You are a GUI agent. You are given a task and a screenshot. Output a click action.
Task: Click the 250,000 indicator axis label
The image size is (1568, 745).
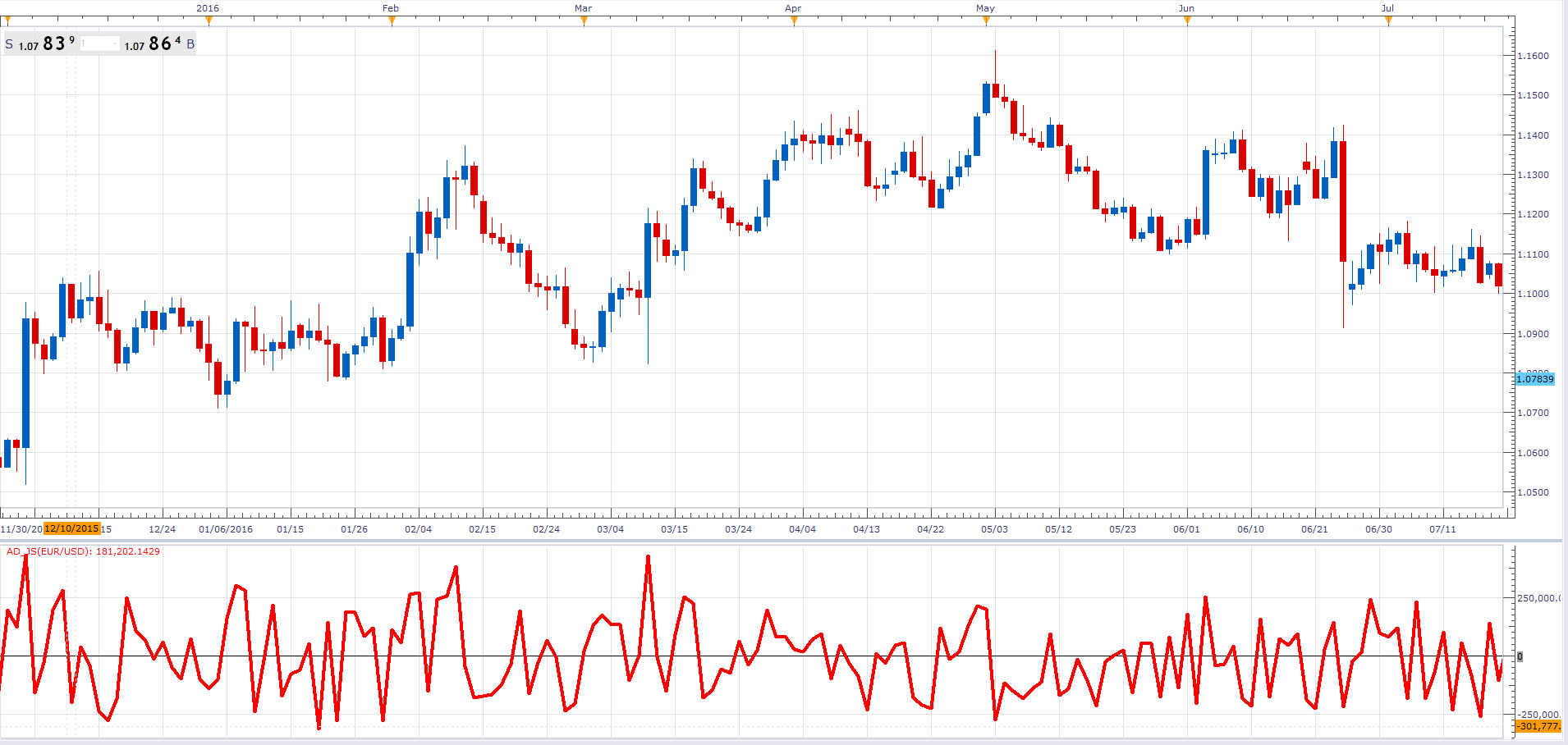(x=1538, y=598)
